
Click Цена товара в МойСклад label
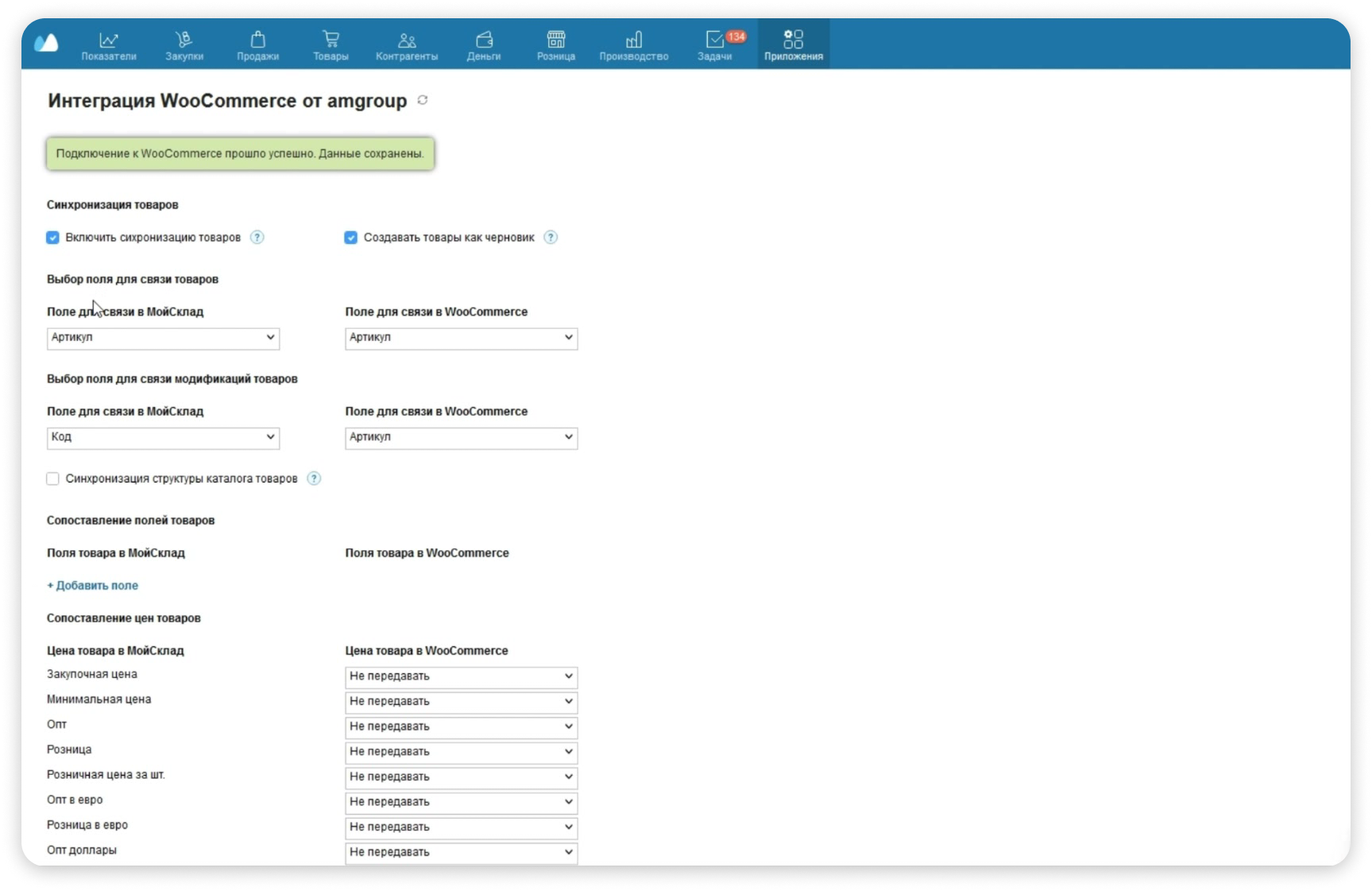115,651
